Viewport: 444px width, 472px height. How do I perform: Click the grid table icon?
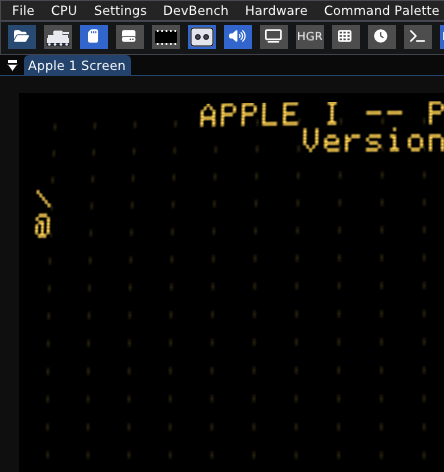click(346, 37)
